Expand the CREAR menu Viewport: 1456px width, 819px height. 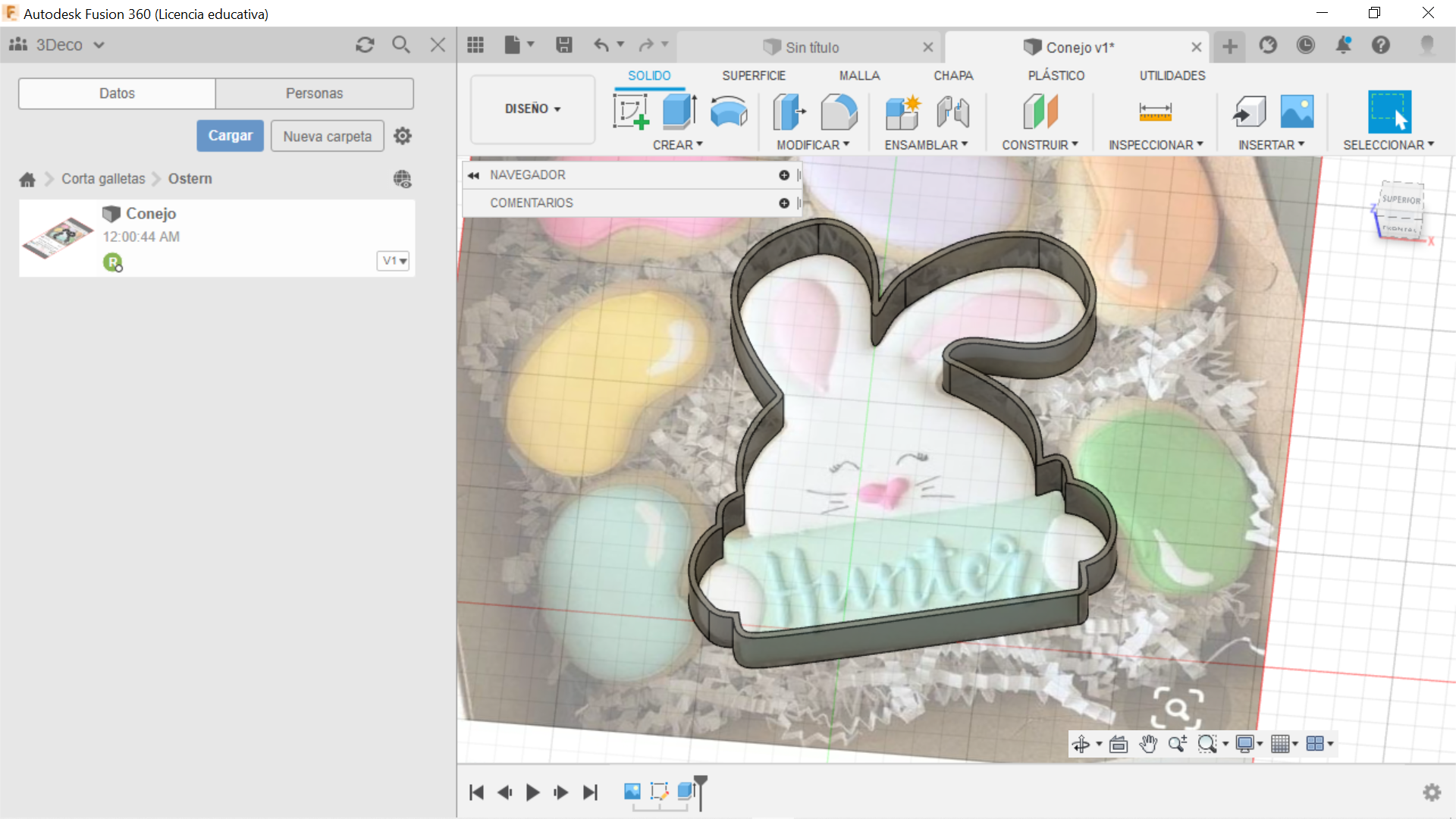(678, 145)
